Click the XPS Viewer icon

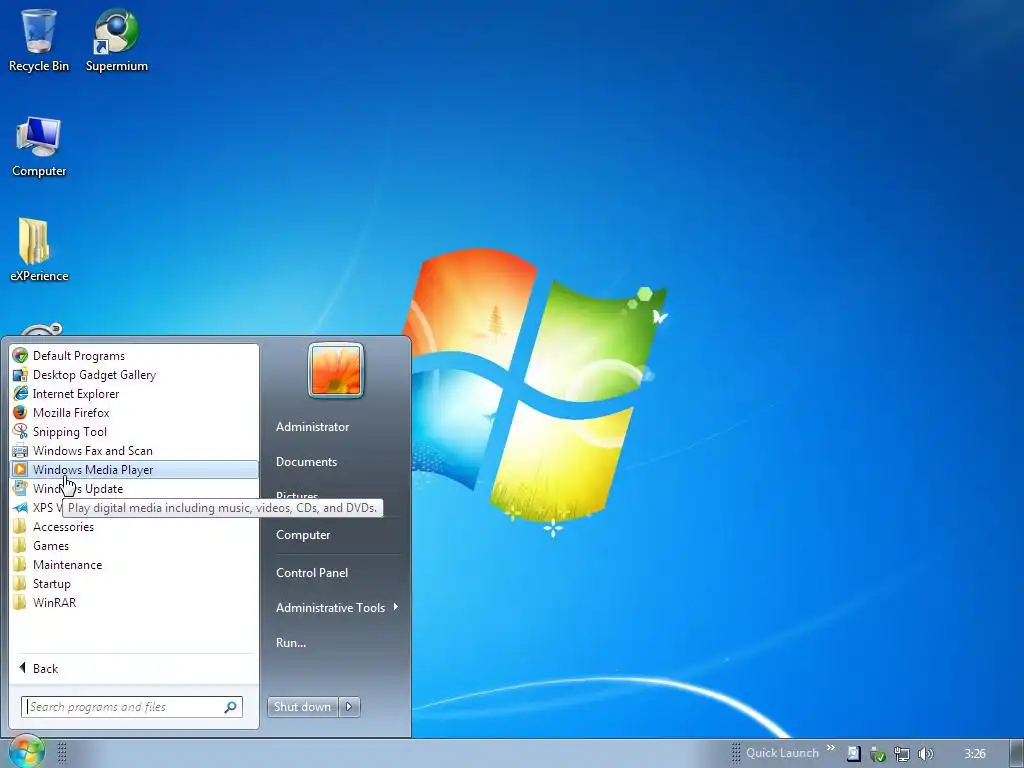20,507
